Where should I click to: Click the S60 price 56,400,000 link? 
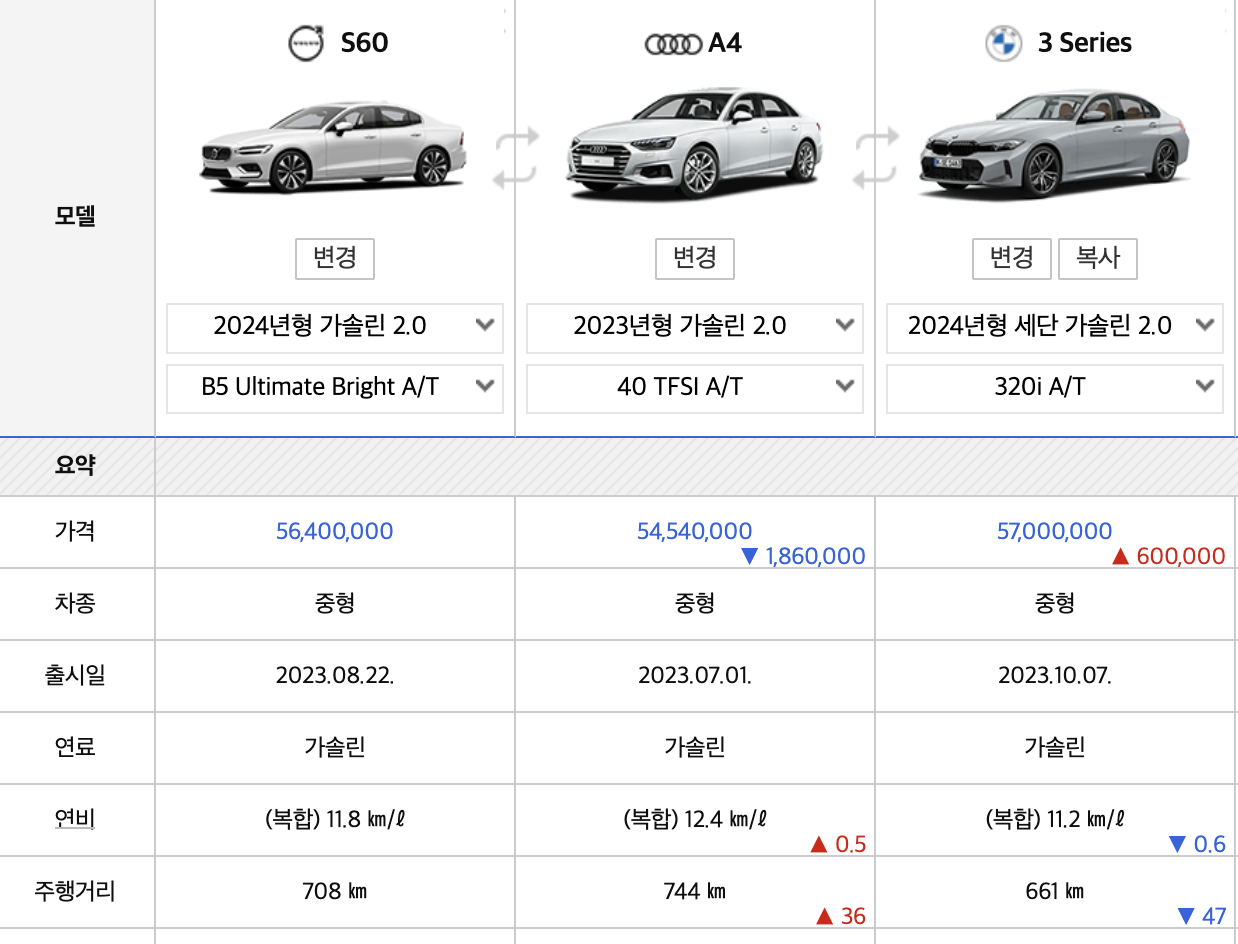coord(334,531)
